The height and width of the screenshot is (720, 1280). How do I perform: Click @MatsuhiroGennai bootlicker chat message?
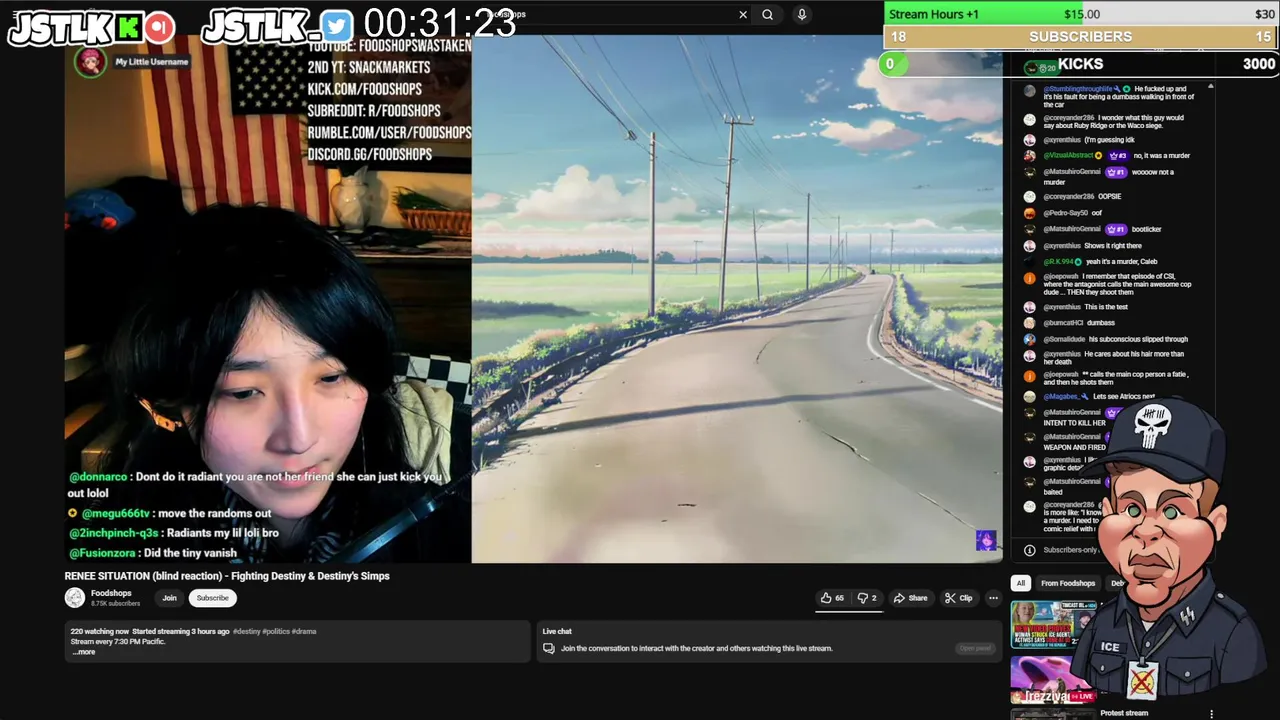[1102, 229]
